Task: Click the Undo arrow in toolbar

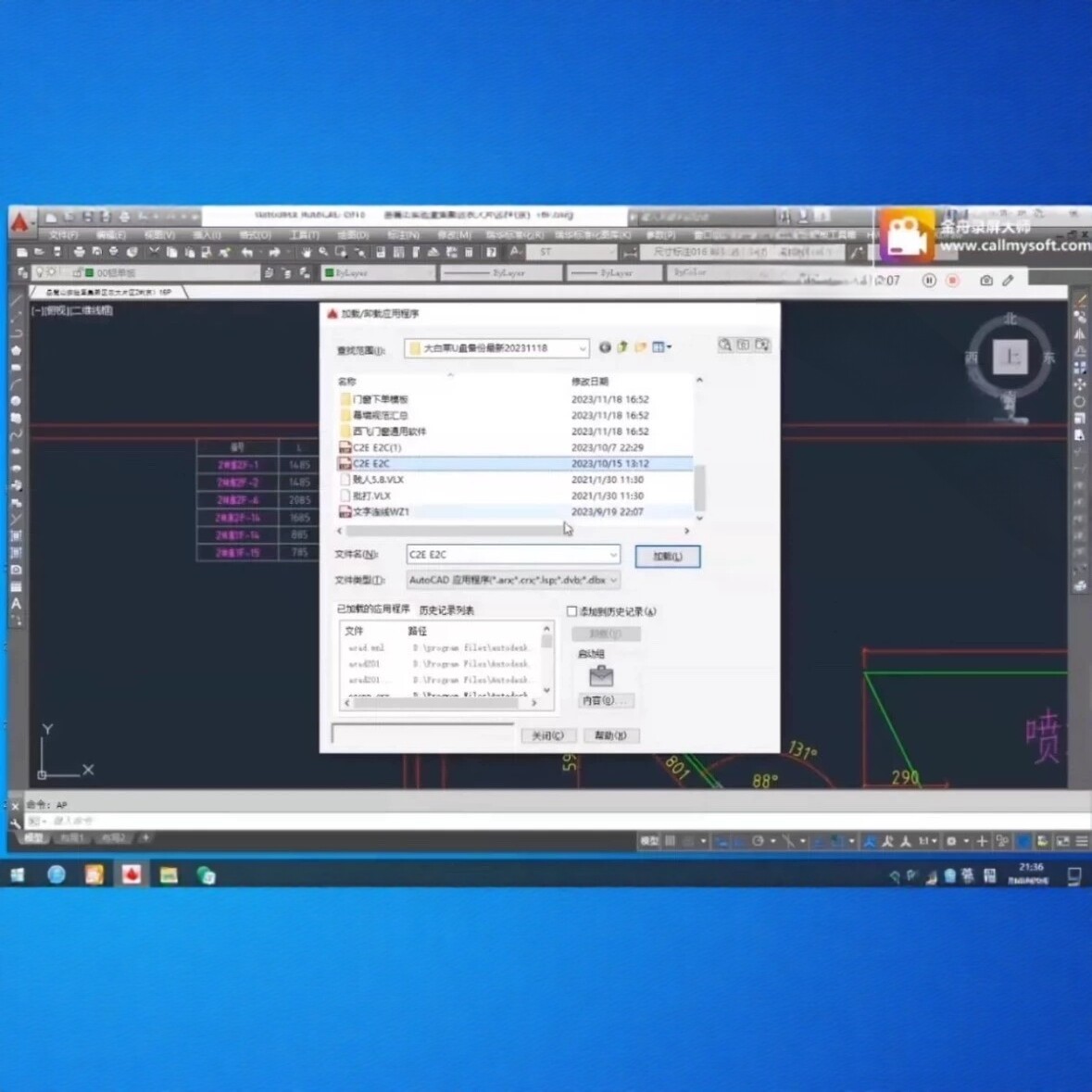Action: [246, 252]
